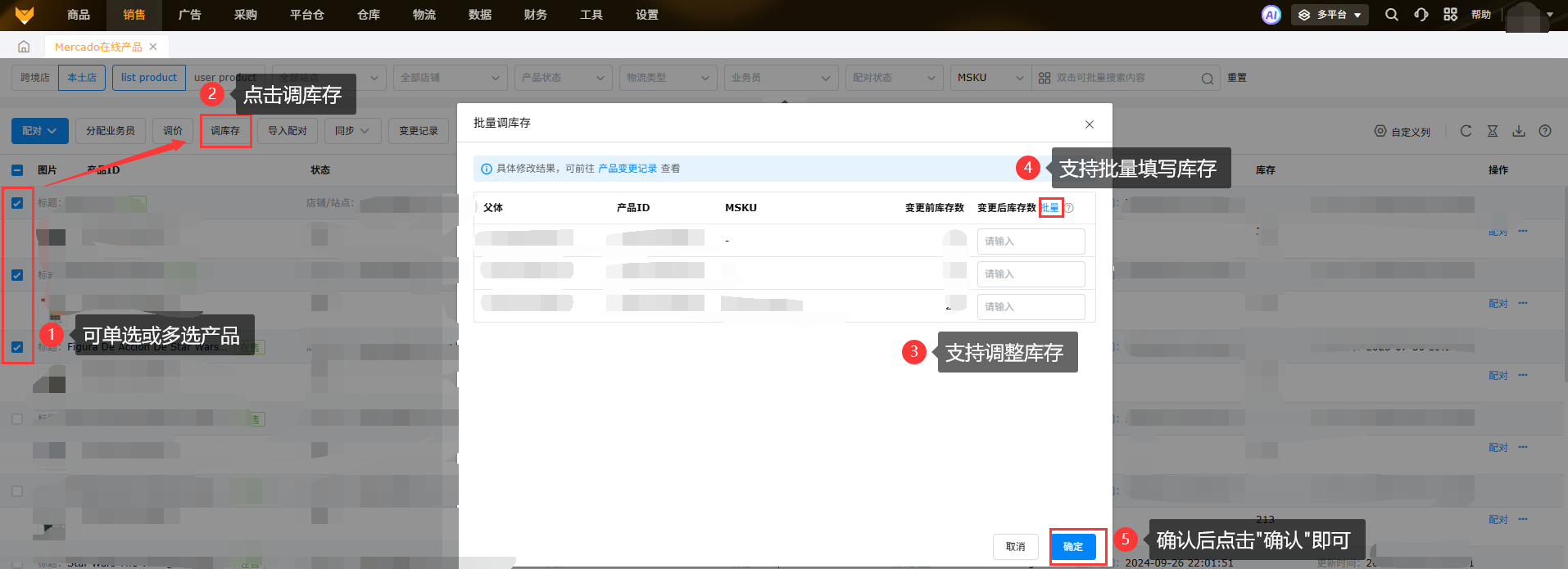Uncheck the second product row checkbox
Viewport: 1568px width, 569px height.
17,275
